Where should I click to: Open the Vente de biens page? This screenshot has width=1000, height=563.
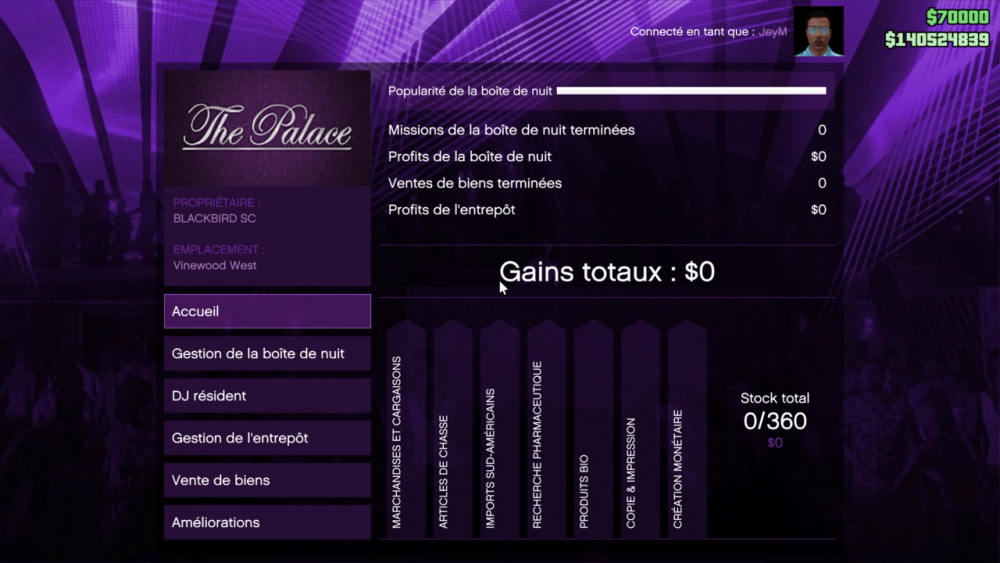[x=267, y=480]
